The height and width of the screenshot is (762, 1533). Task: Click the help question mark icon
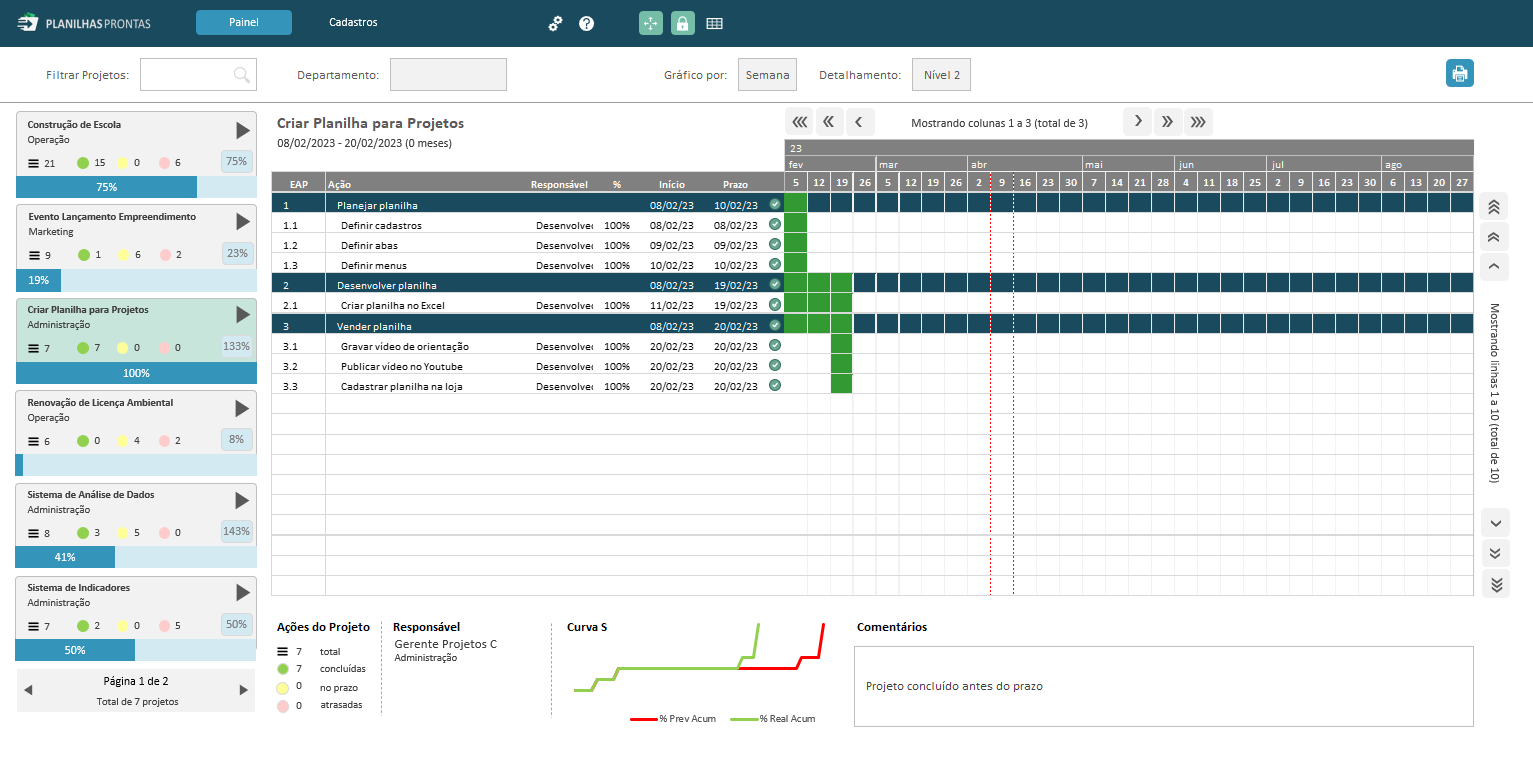(587, 23)
